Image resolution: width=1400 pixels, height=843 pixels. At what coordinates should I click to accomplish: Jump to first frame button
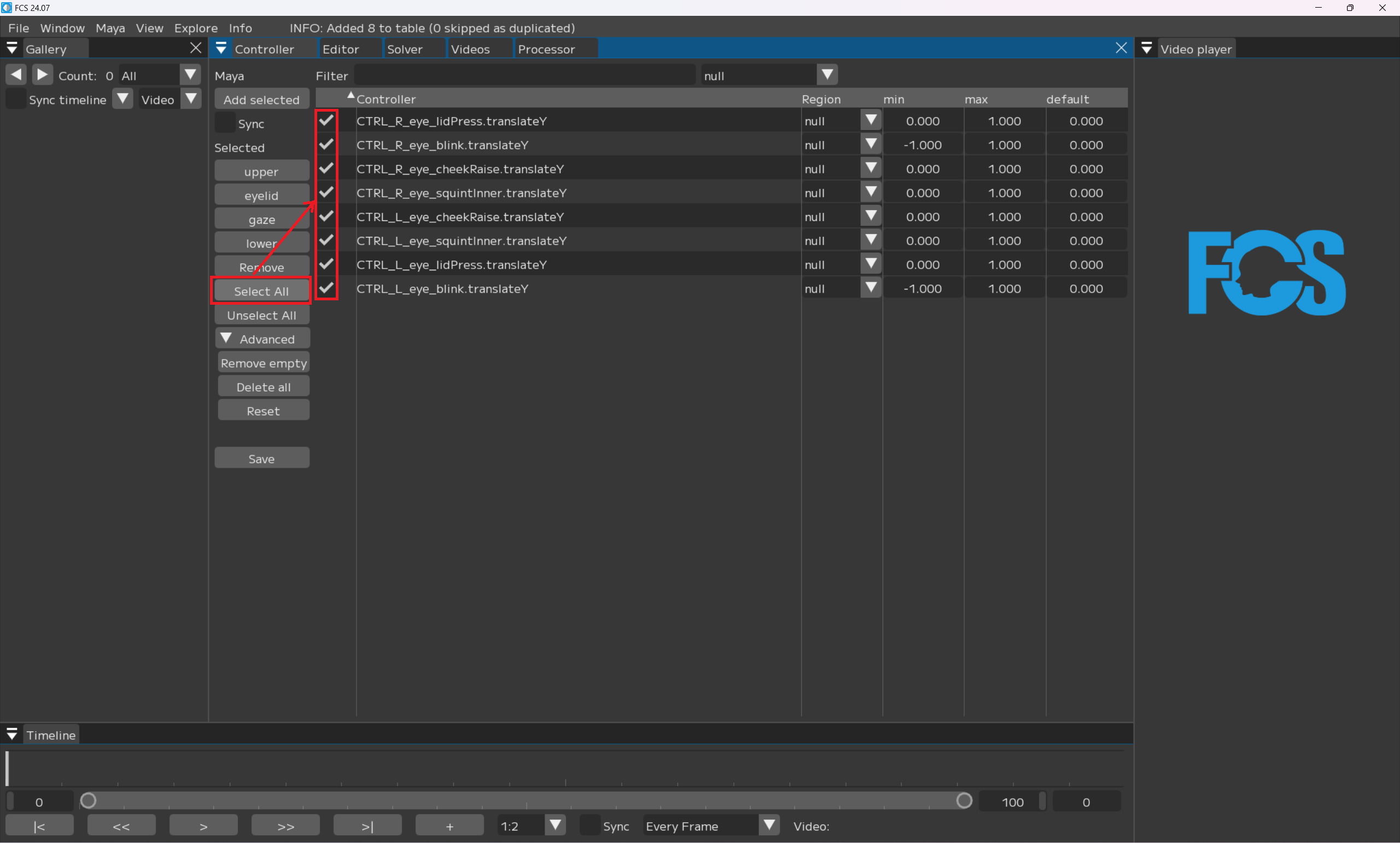[39, 825]
